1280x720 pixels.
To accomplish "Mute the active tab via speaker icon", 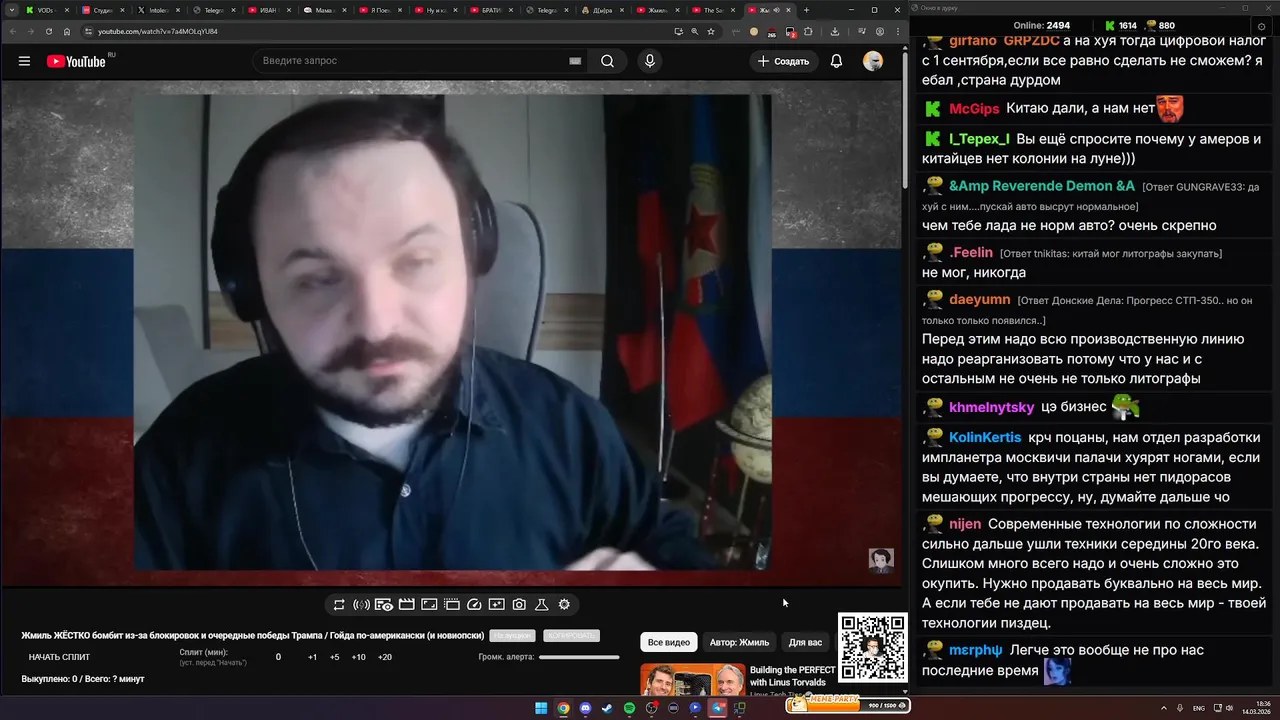I will point(777,10).
